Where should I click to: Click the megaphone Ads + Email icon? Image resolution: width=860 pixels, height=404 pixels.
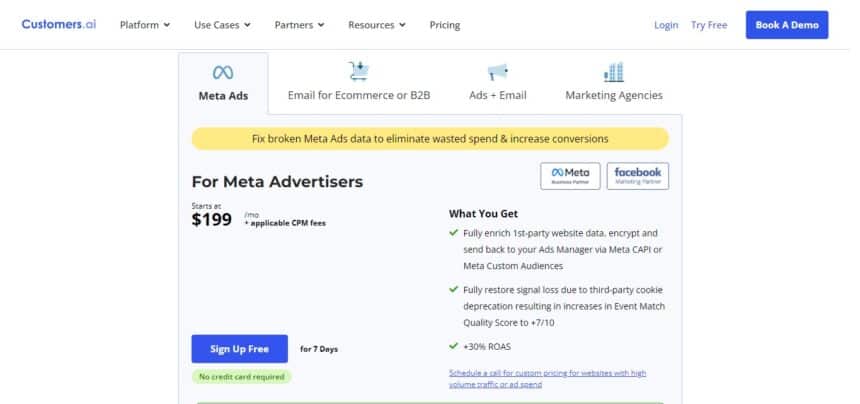[497, 72]
